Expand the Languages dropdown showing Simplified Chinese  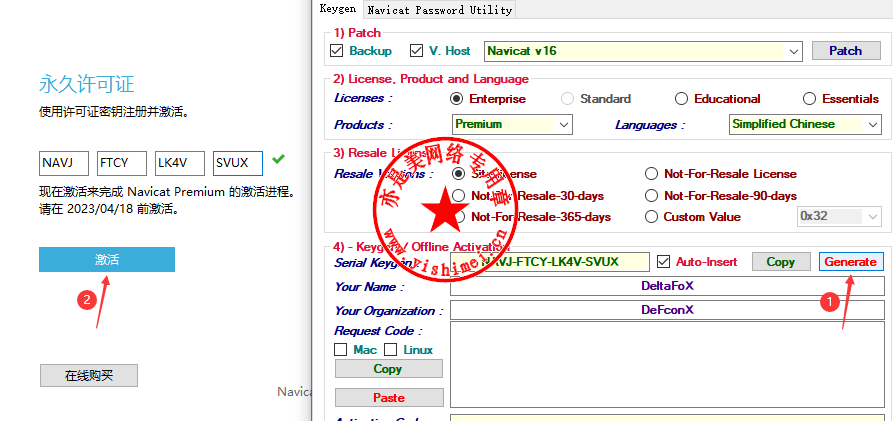click(805, 124)
